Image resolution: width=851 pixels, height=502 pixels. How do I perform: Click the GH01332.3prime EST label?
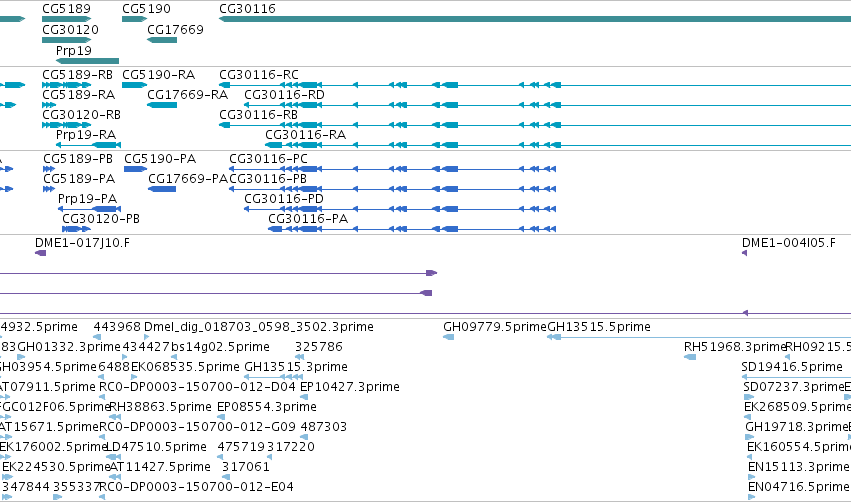coord(69,346)
